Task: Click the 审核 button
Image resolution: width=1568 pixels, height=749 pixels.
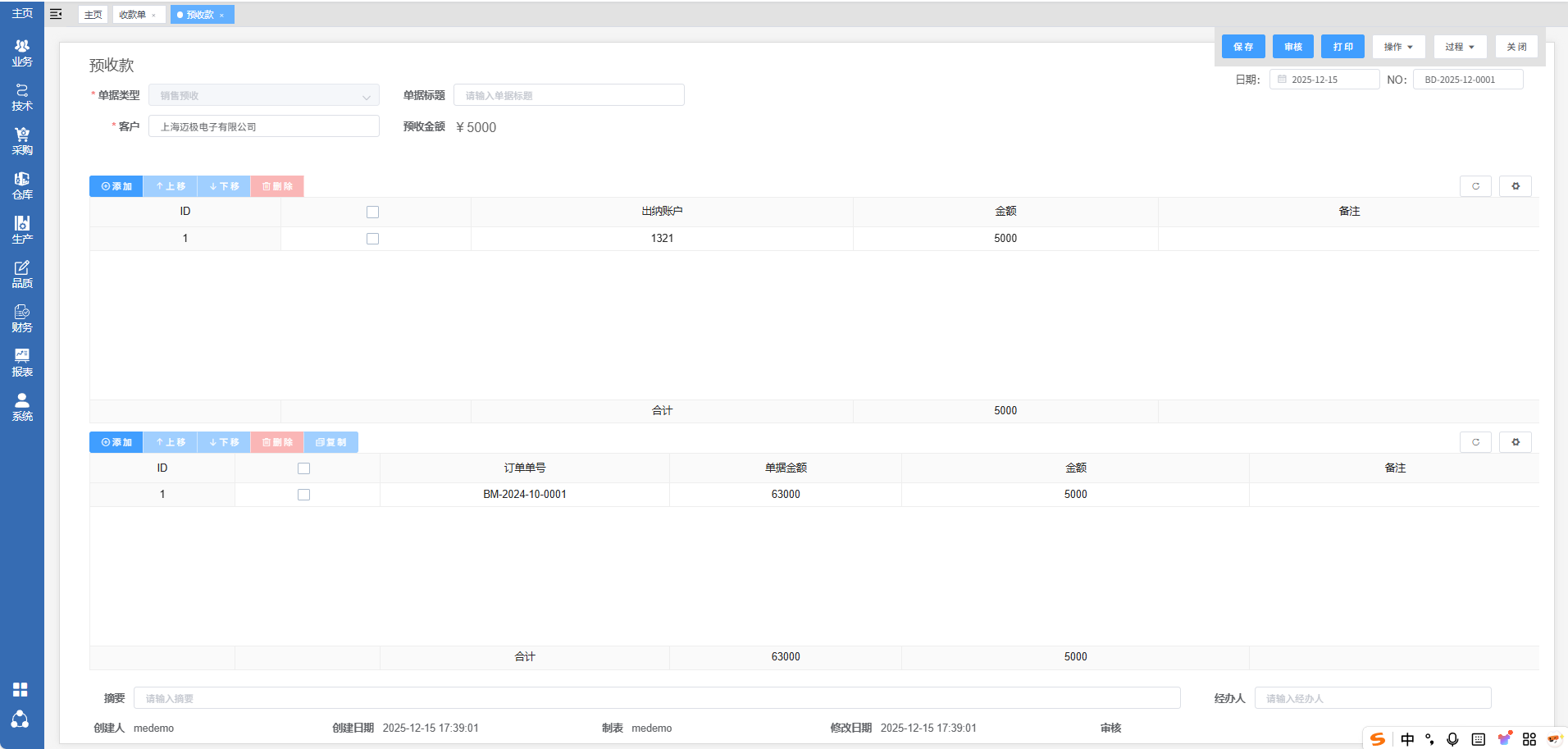Action: coord(1293,47)
